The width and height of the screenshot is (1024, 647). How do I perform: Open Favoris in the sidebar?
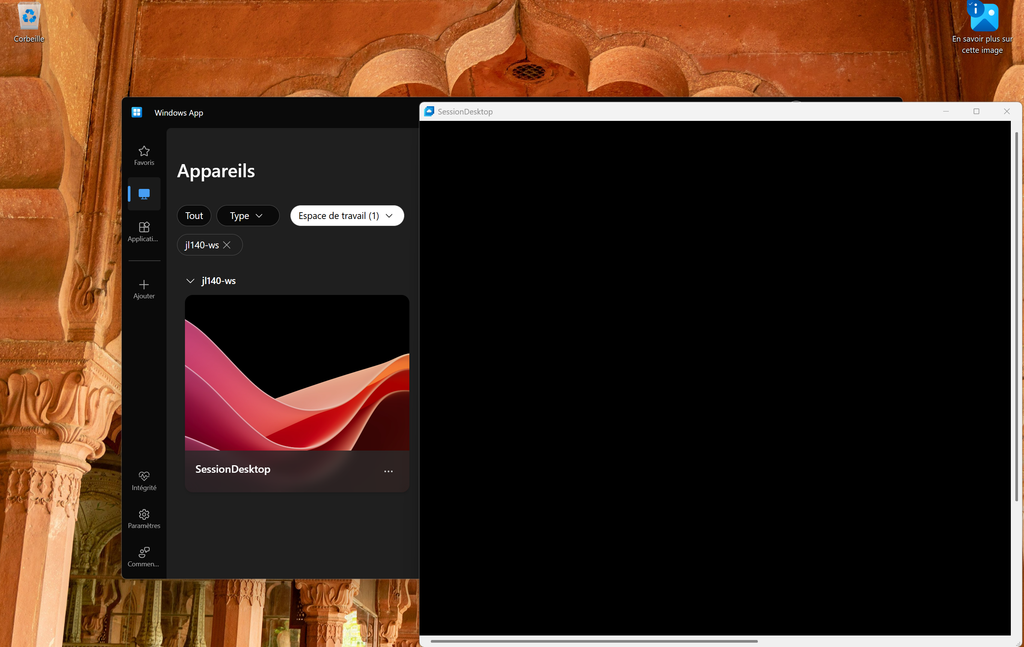(x=144, y=155)
